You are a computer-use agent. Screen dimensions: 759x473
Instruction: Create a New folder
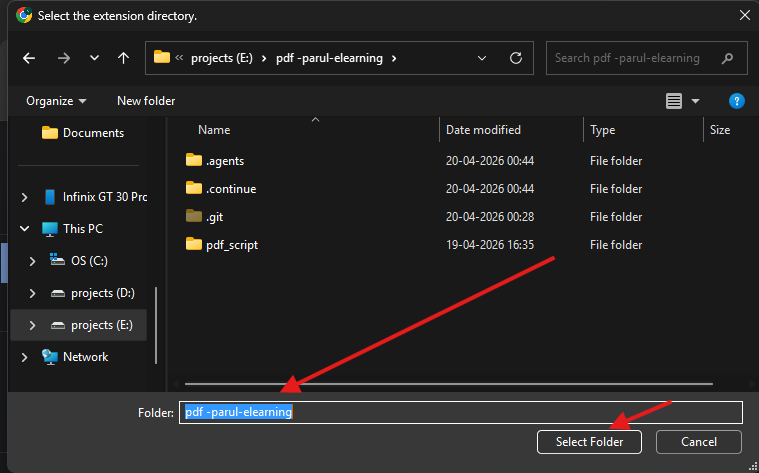146,101
